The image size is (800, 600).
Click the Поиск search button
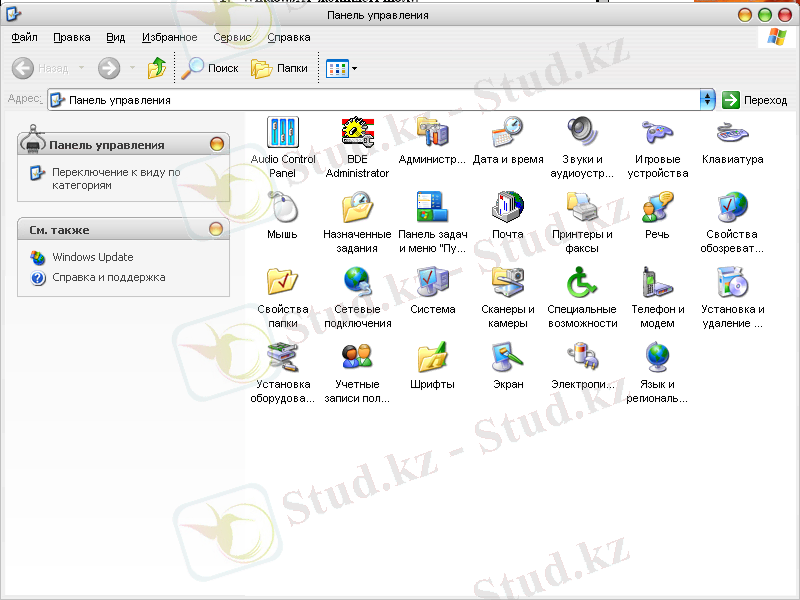click(210, 68)
